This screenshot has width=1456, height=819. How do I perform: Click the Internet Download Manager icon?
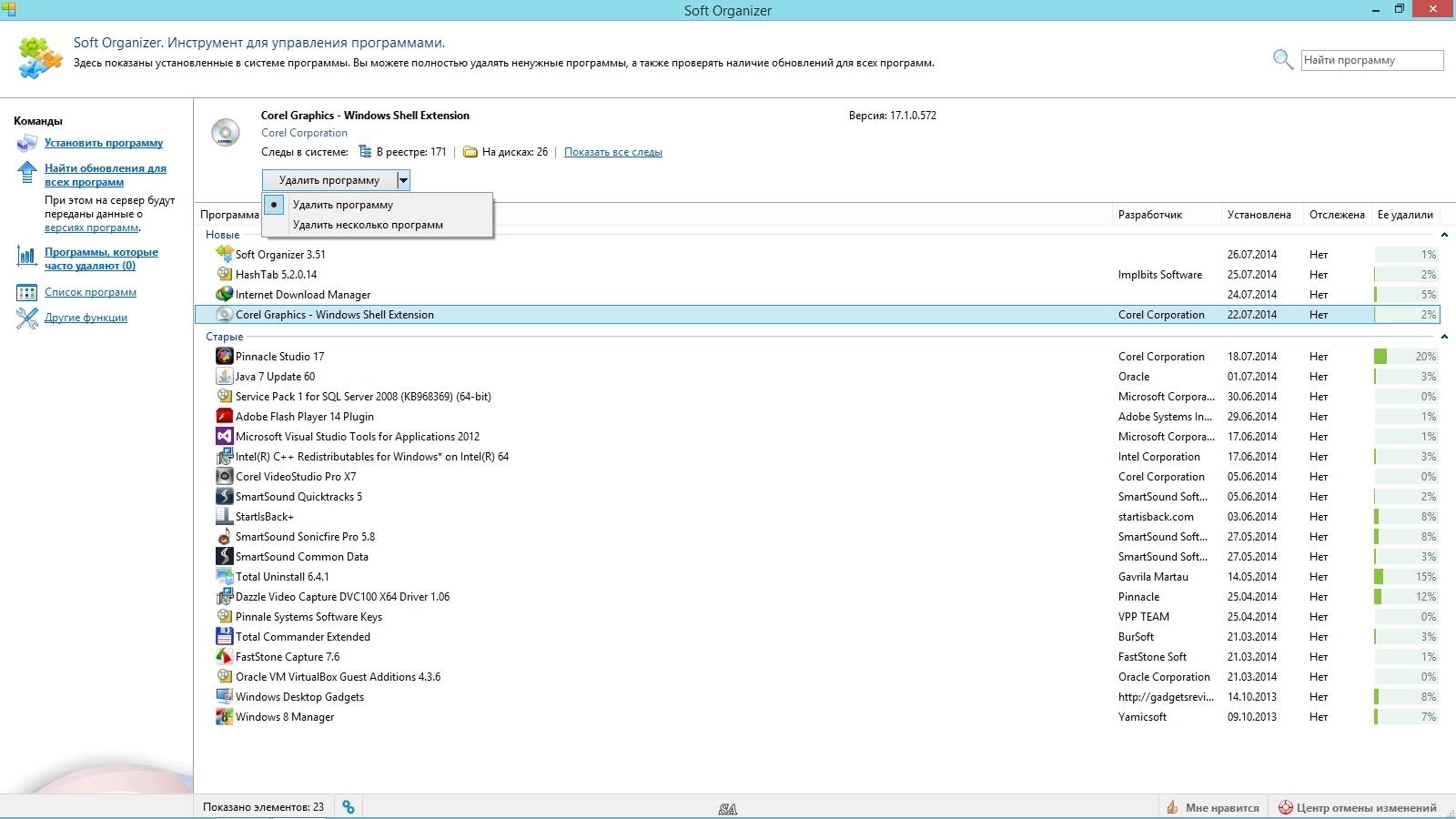click(x=224, y=294)
